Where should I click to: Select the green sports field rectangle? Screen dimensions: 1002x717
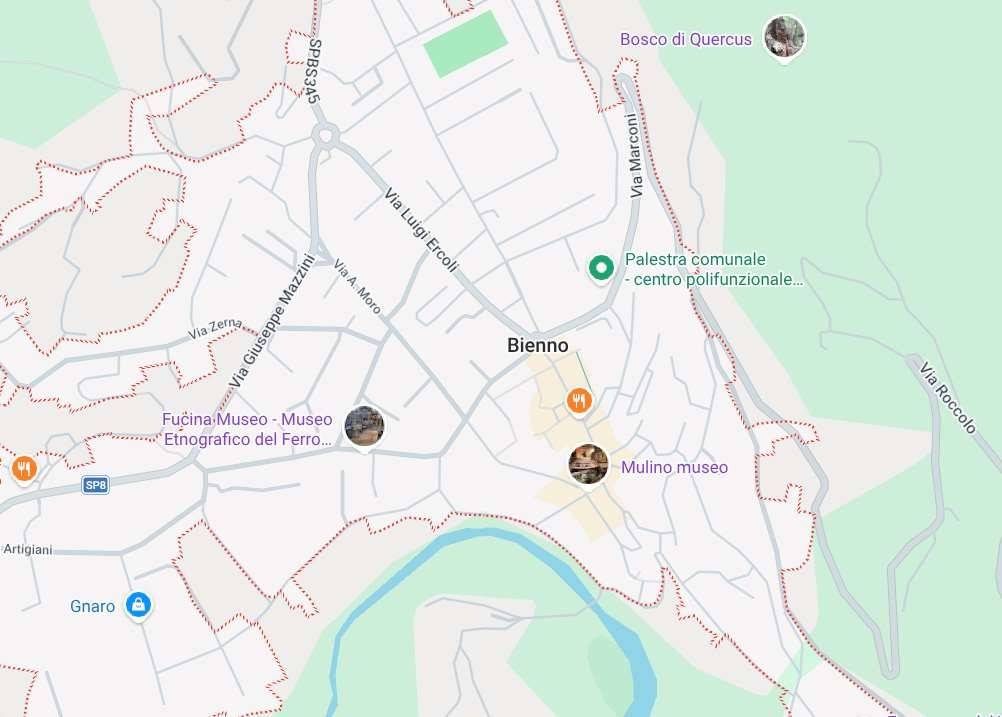[x=466, y=43]
